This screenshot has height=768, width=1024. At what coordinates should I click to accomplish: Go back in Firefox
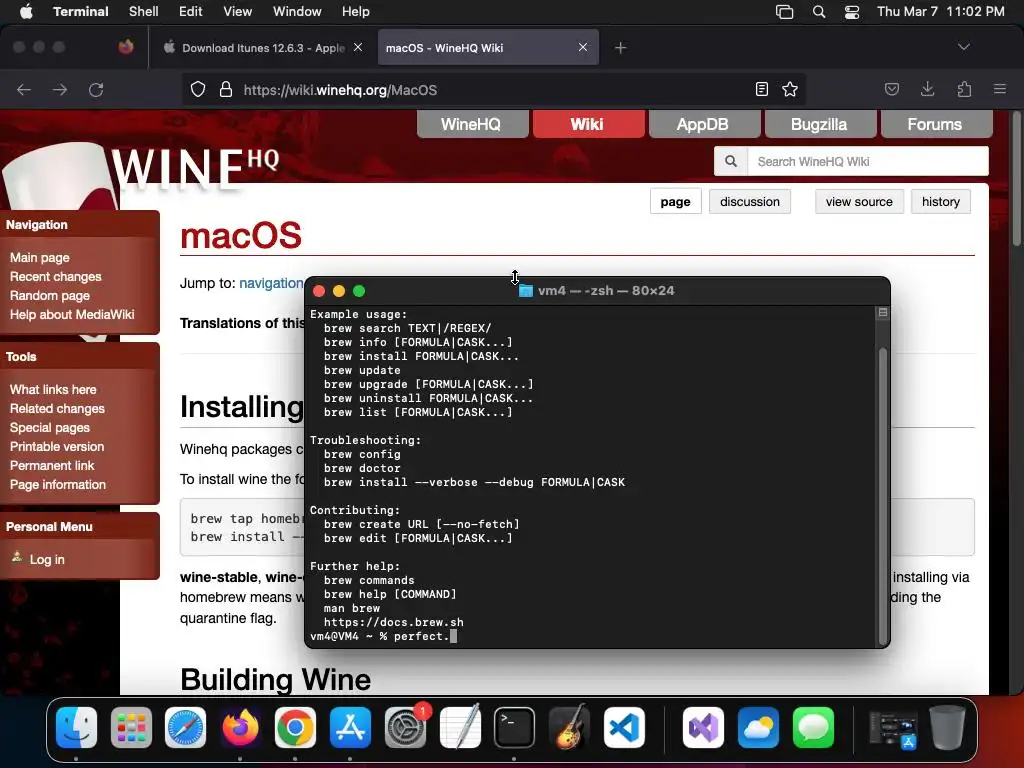pos(24,89)
